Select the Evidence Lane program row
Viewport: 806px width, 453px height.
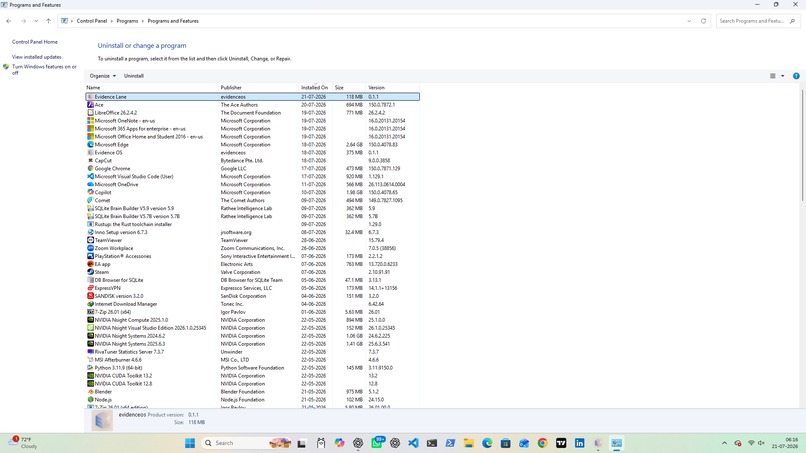coord(252,97)
